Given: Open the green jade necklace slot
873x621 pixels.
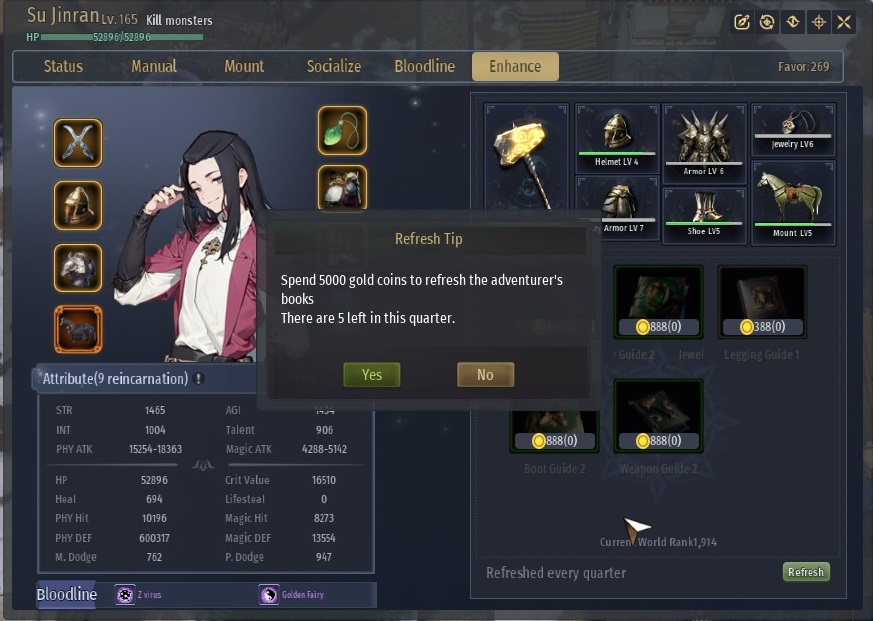Looking at the screenshot, I should pyautogui.click(x=342, y=130).
